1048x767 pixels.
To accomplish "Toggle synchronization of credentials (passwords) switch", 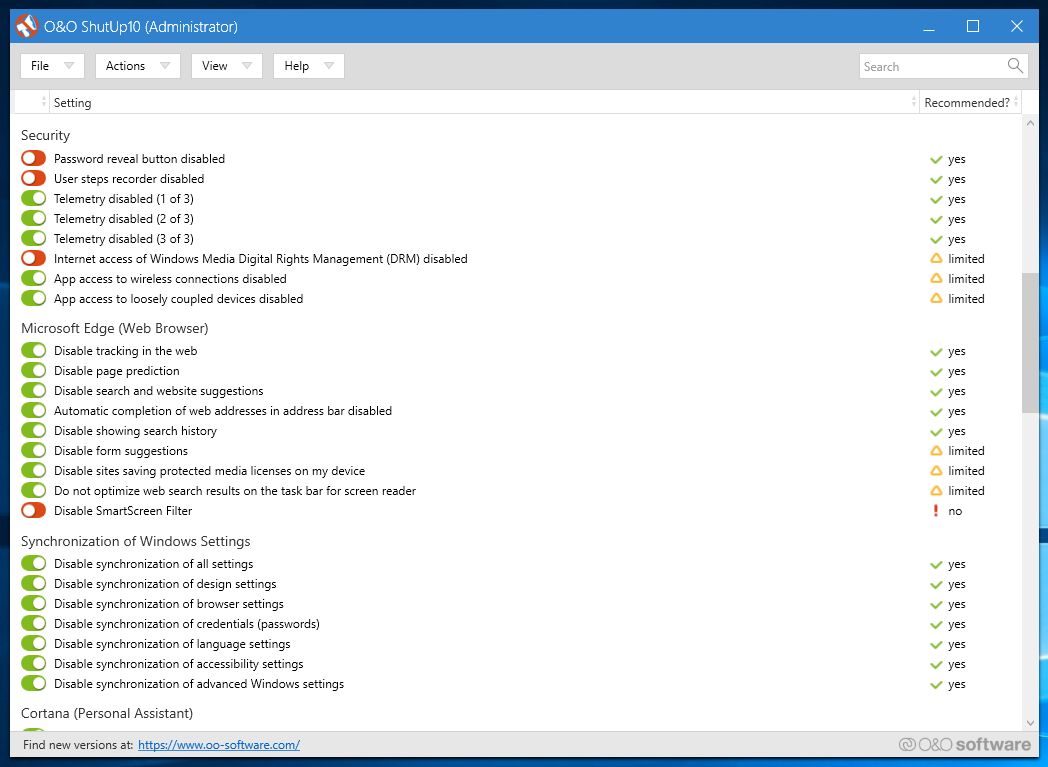I will (x=33, y=624).
